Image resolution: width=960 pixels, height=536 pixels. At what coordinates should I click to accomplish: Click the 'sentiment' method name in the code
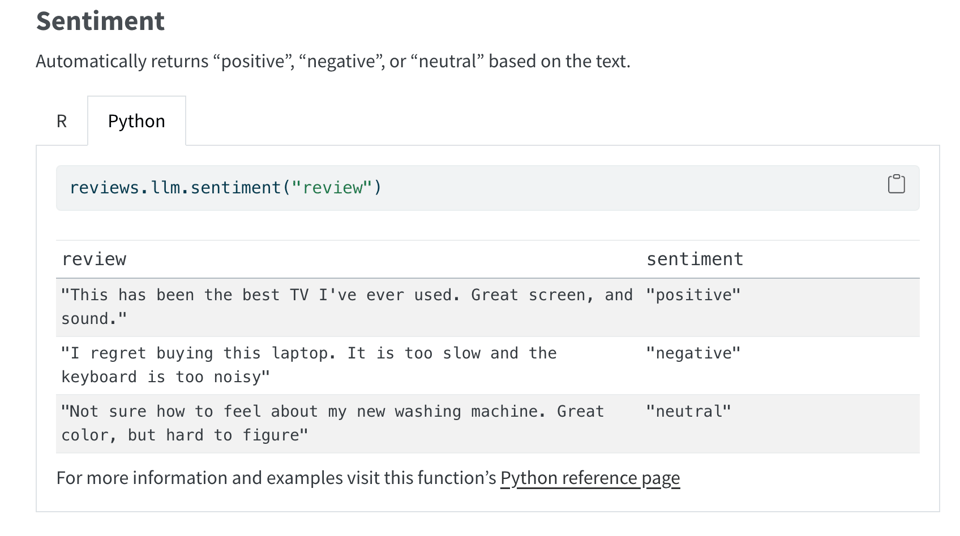click(x=238, y=188)
